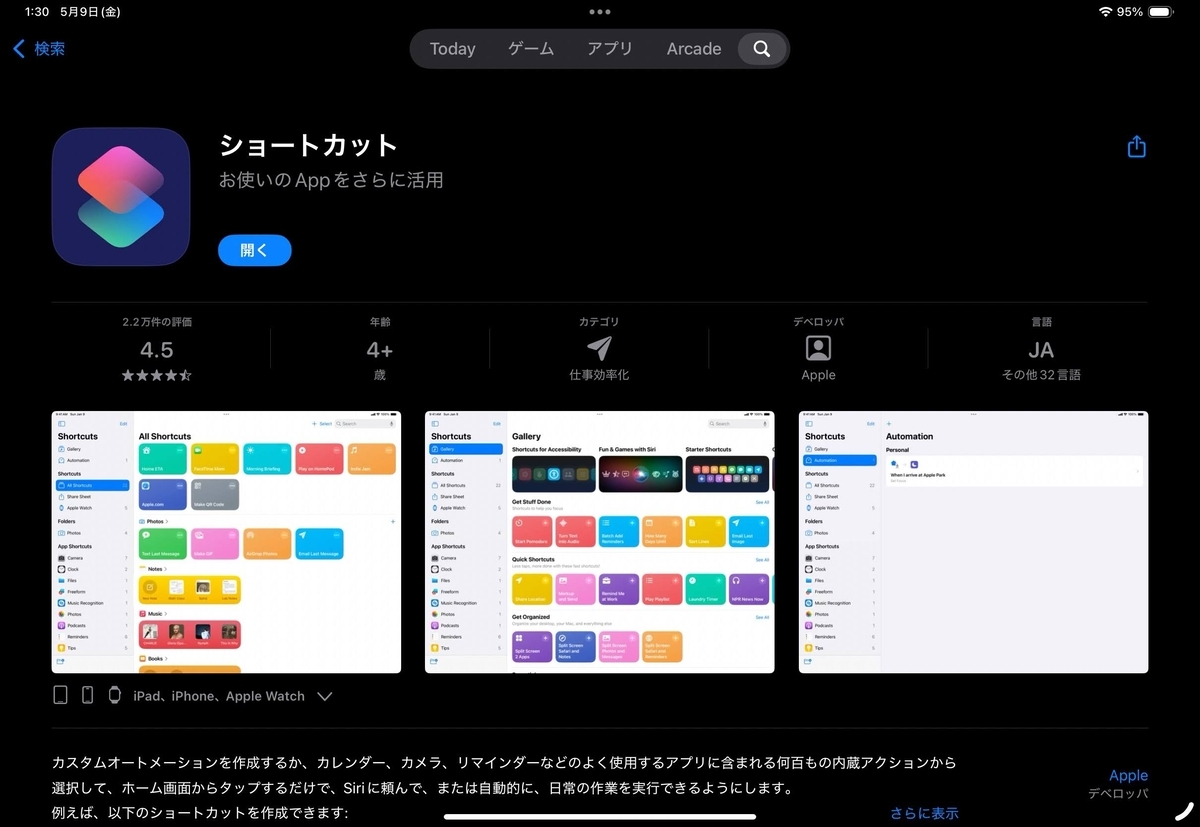
Task: Expand the supported devices chevron
Action: tap(324, 696)
